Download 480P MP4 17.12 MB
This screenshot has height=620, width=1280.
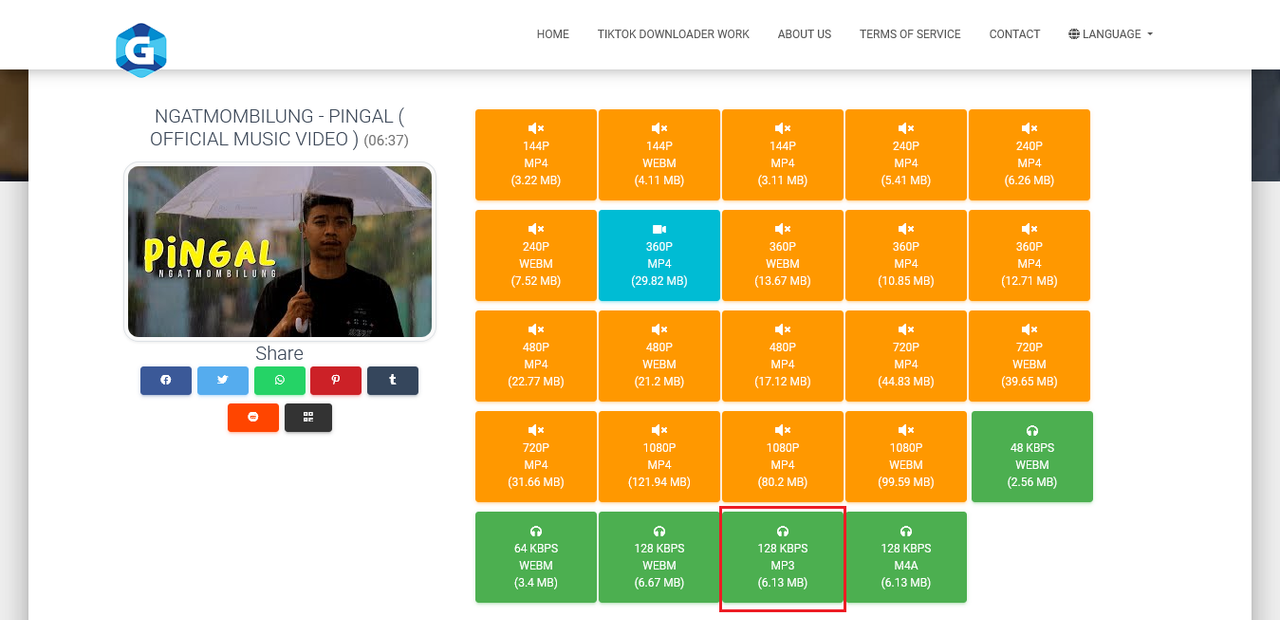tap(783, 356)
